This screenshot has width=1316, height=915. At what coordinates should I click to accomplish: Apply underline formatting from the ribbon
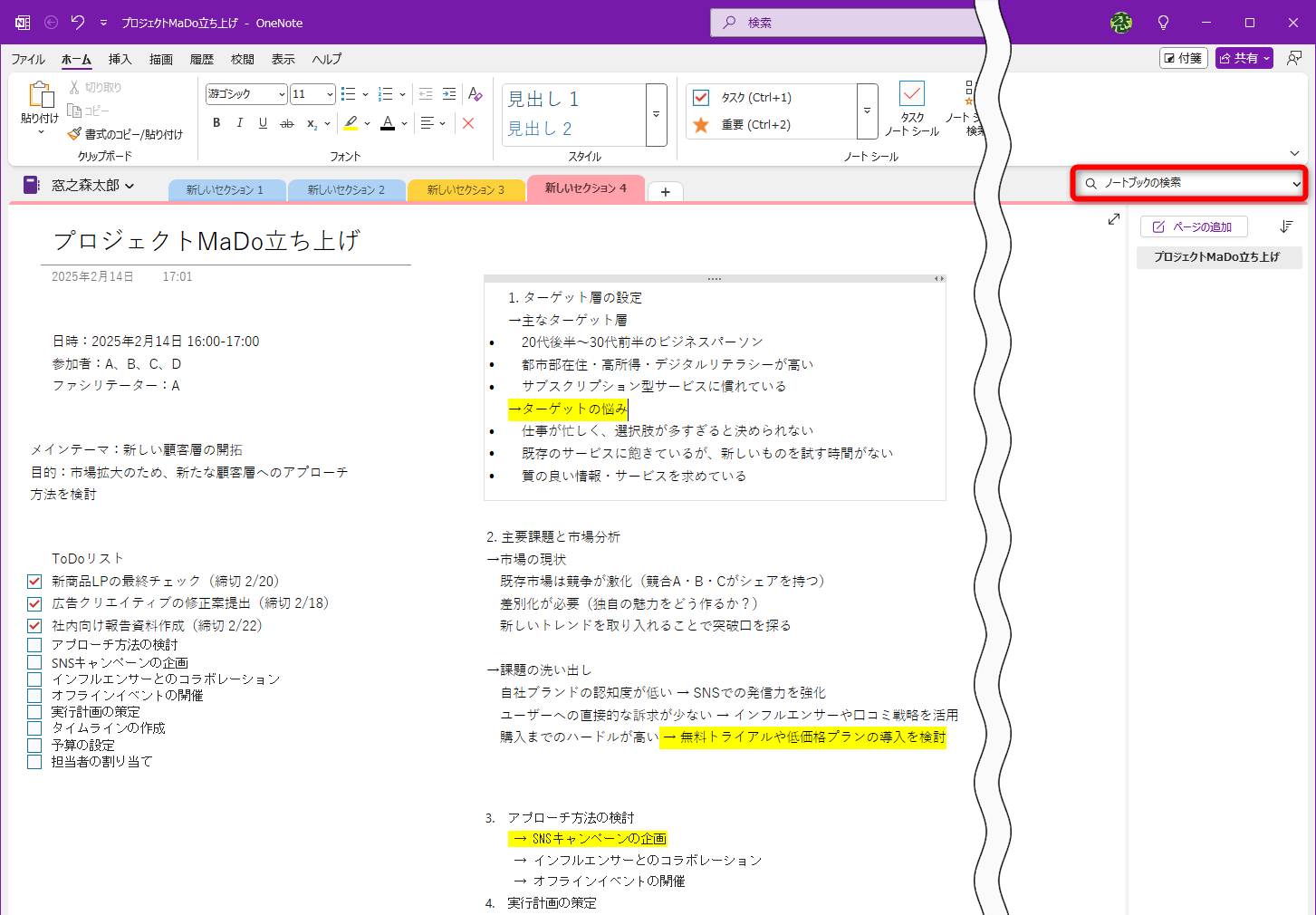pyautogui.click(x=262, y=122)
